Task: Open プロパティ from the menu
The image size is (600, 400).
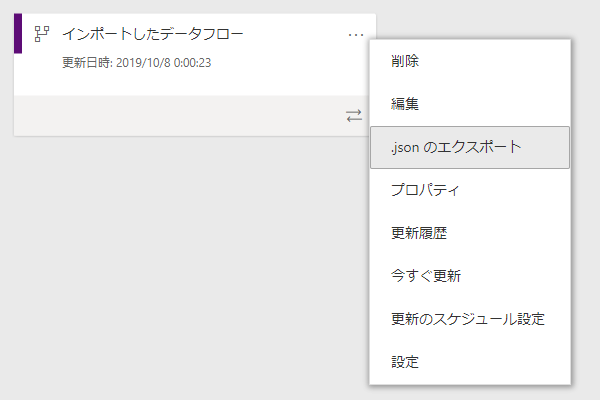Action: 470,190
